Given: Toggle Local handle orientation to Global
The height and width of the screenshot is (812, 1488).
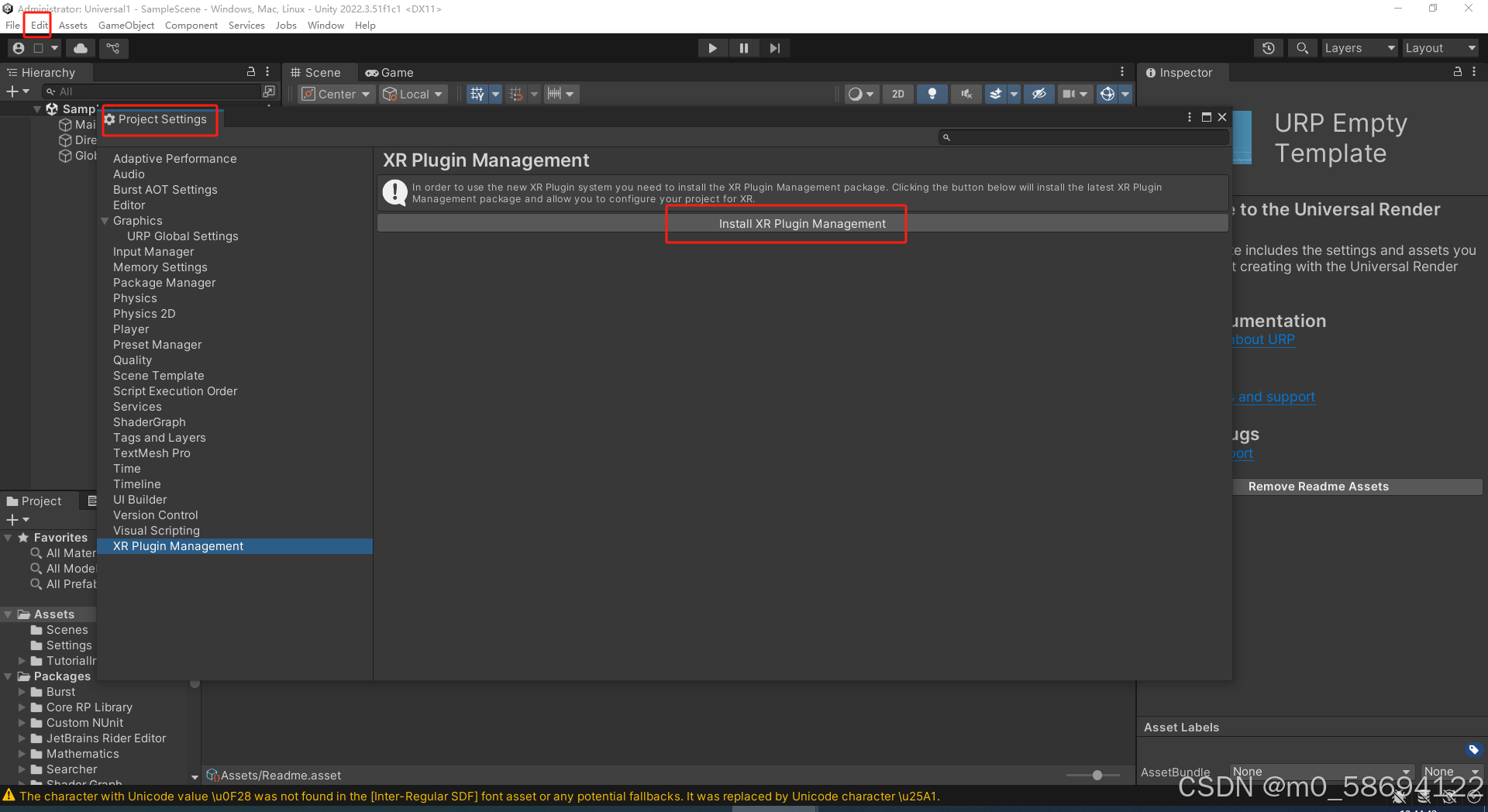Looking at the screenshot, I should 412,94.
